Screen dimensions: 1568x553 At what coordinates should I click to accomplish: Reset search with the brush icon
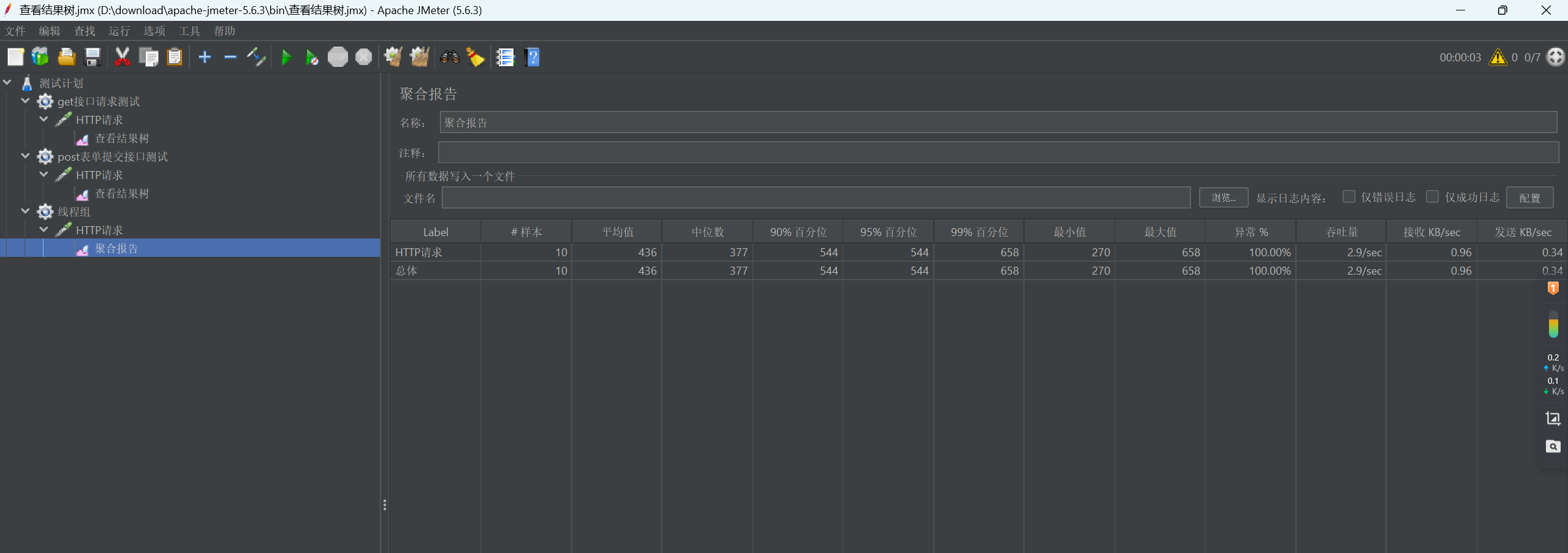(475, 57)
